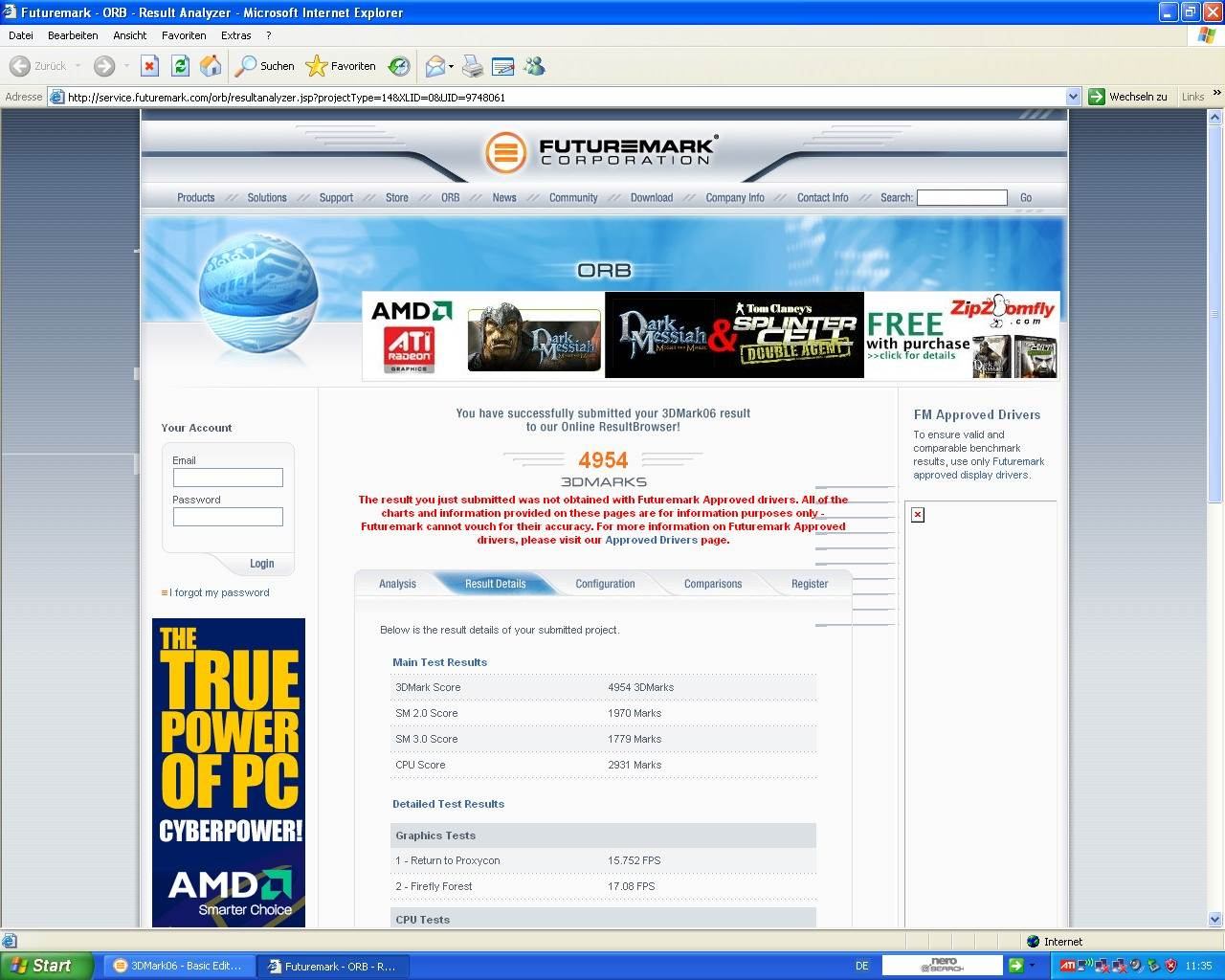This screenshot has height=980, width=1225.
Task: Go to home page via house icon
Action: click(x=211, y=66)
